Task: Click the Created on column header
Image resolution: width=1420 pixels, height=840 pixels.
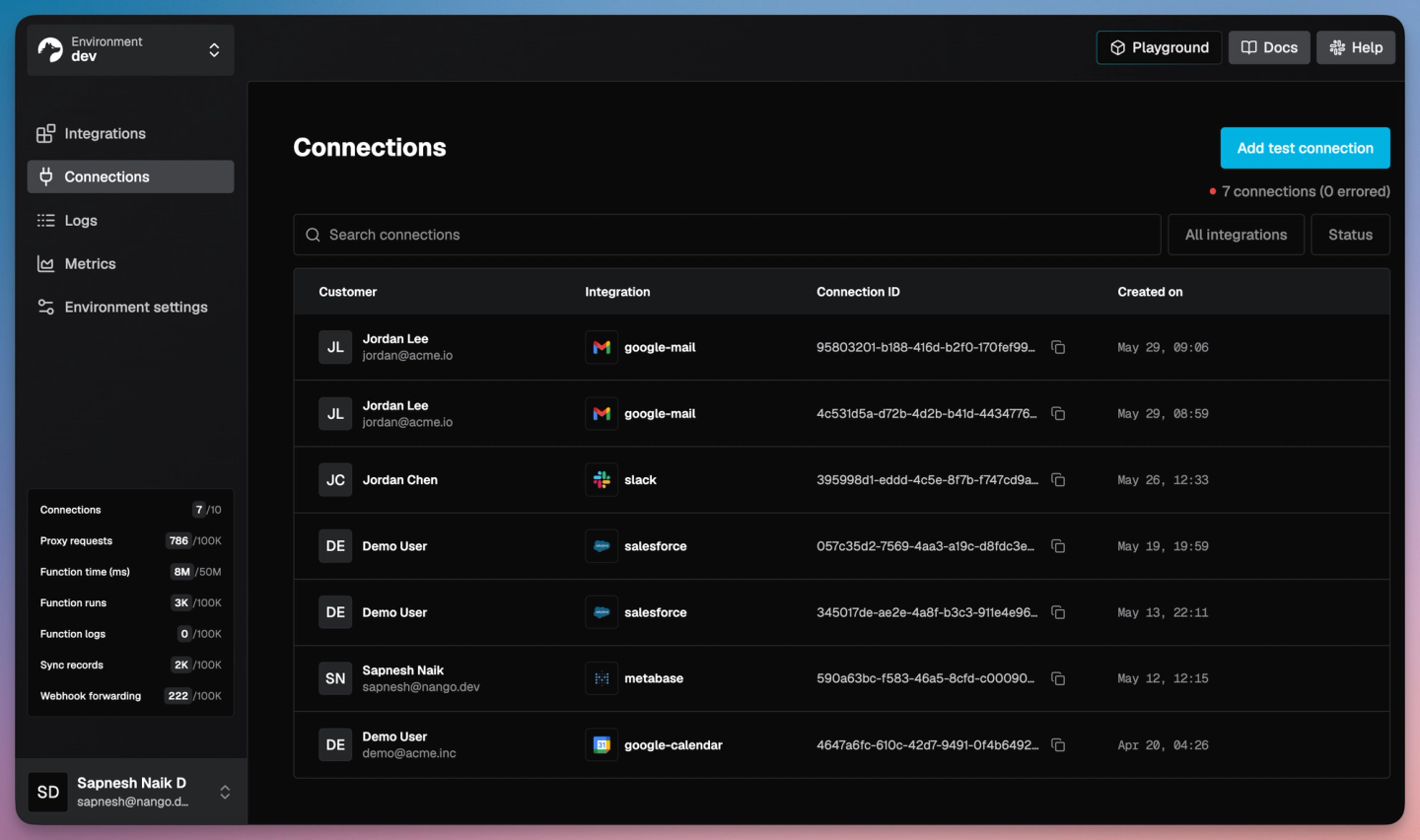Action: click(x=1150, y=292)
